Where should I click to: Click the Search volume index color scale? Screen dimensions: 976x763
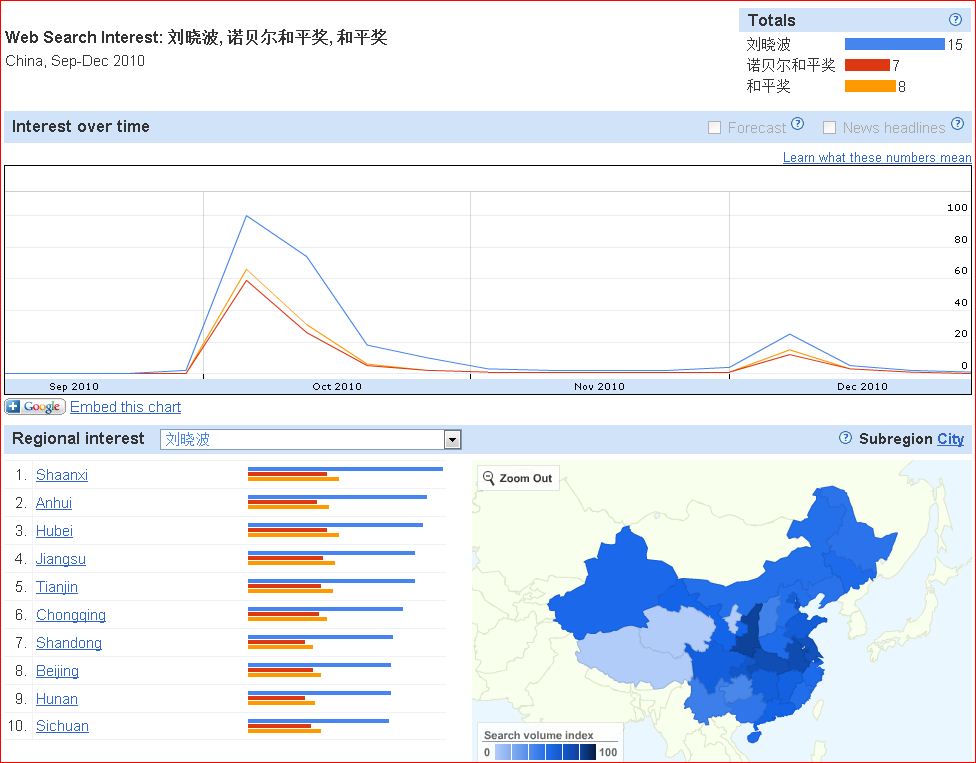click(545, 752)
